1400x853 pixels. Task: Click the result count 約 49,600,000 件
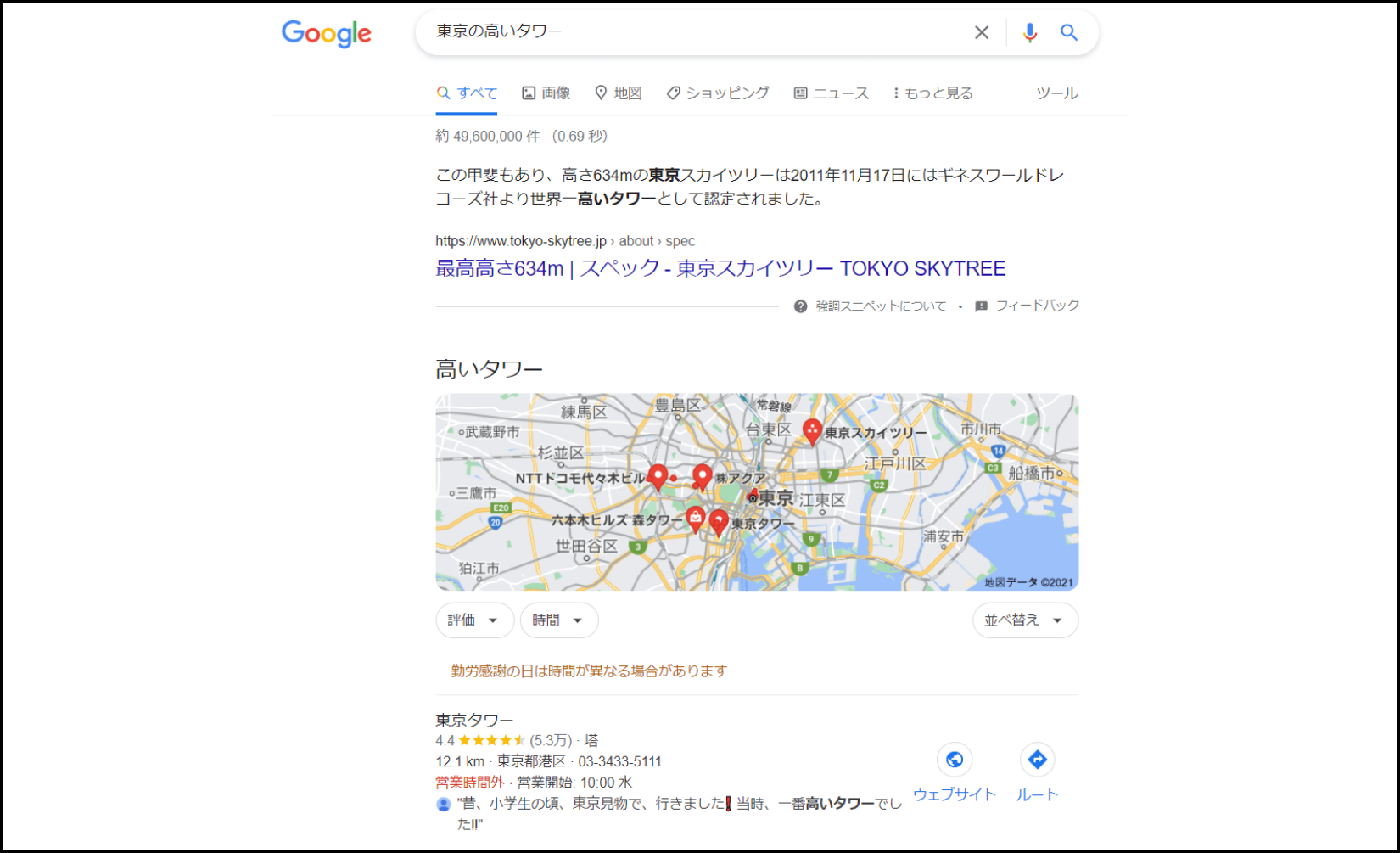click(487, 136)
